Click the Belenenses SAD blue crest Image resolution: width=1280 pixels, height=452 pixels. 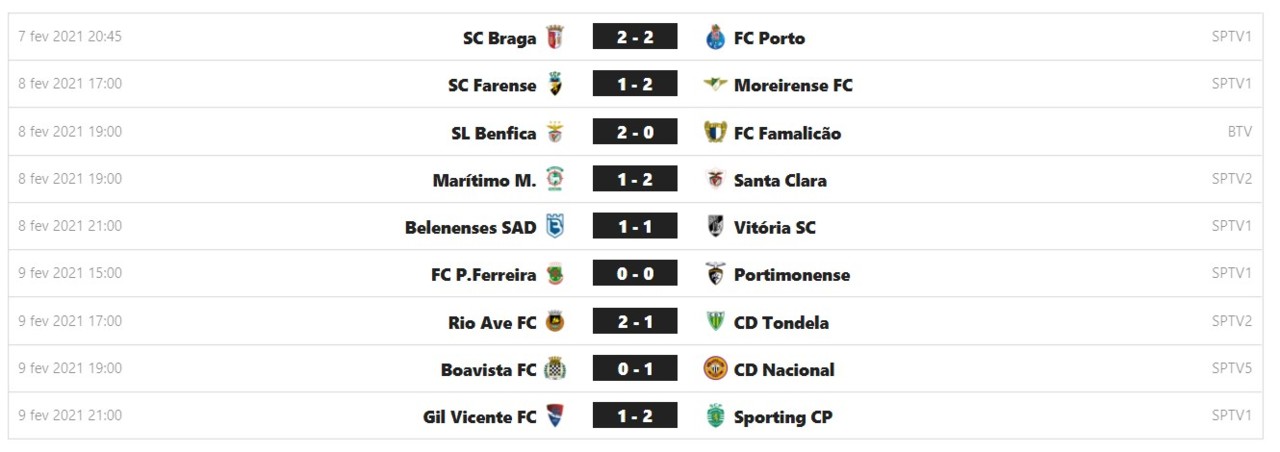[555, 227]
